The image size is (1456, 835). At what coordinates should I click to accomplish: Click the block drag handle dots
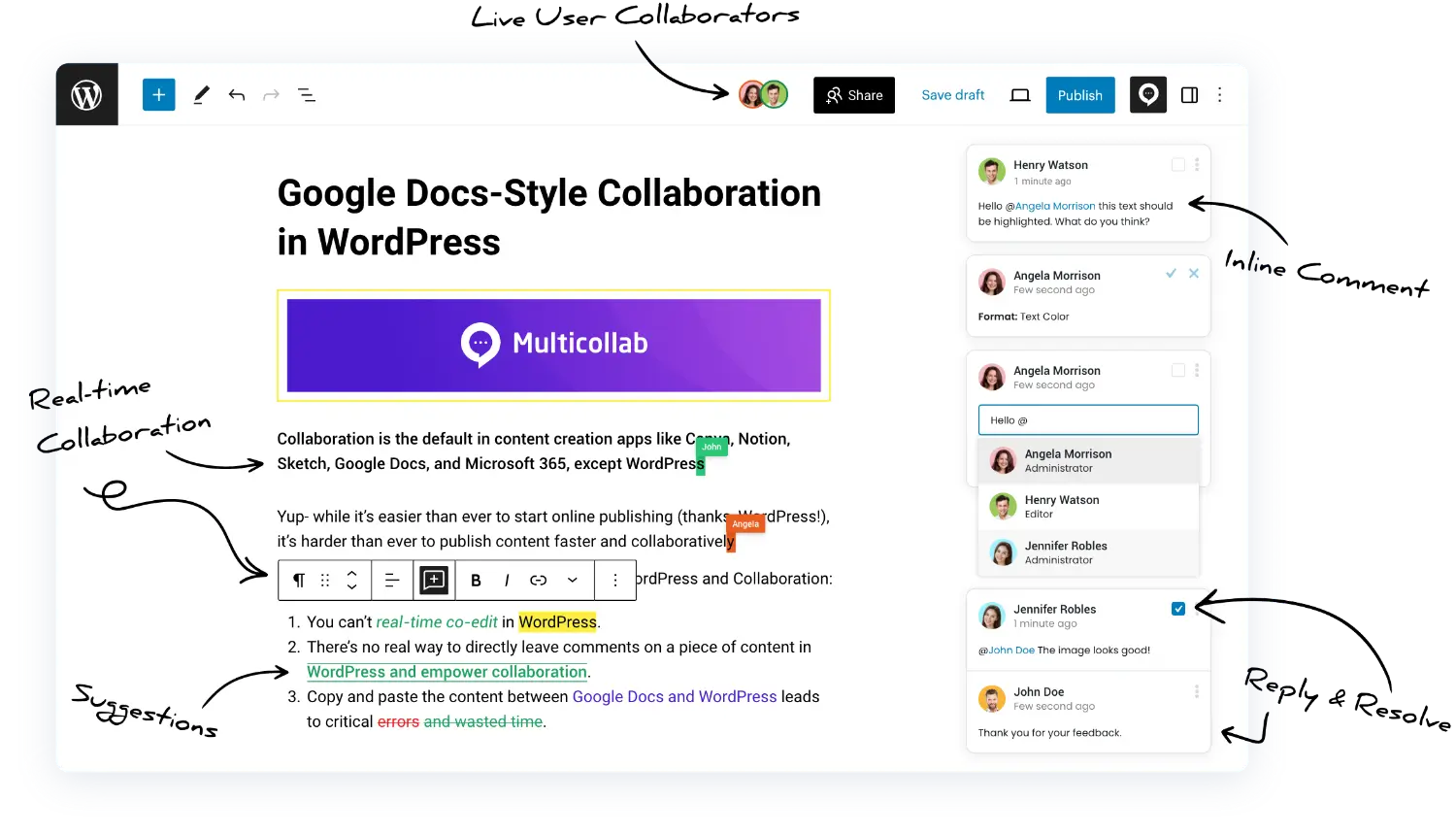point(325,580)
